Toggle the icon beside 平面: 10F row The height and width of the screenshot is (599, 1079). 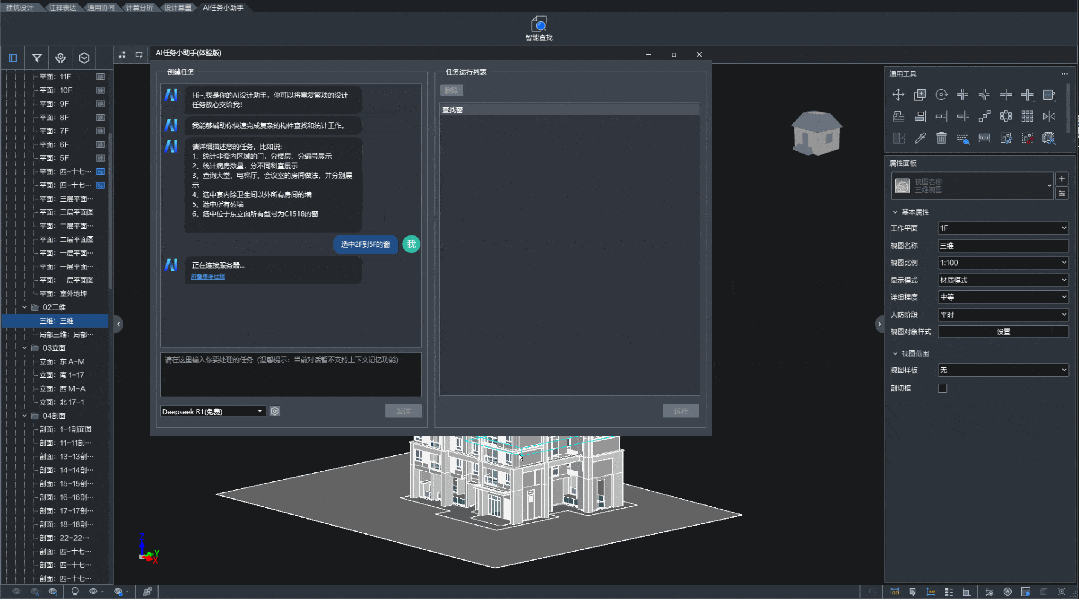[100, 90]
